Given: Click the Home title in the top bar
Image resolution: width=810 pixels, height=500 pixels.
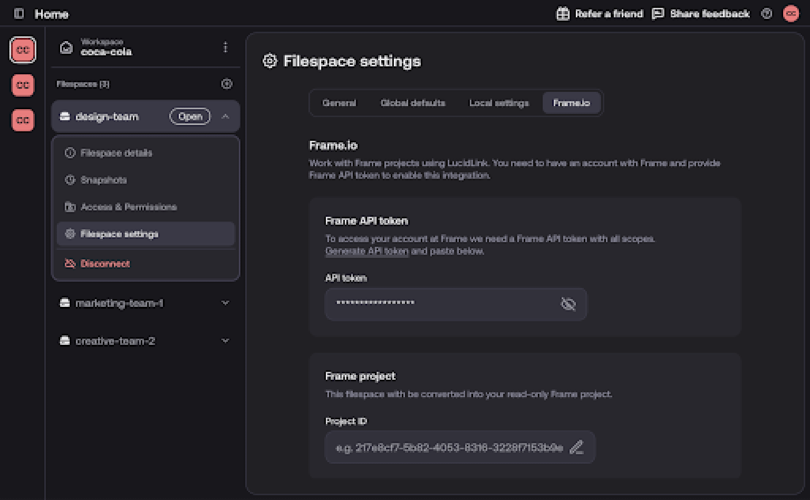Looking at the screenshot, I should click(52, 14).
